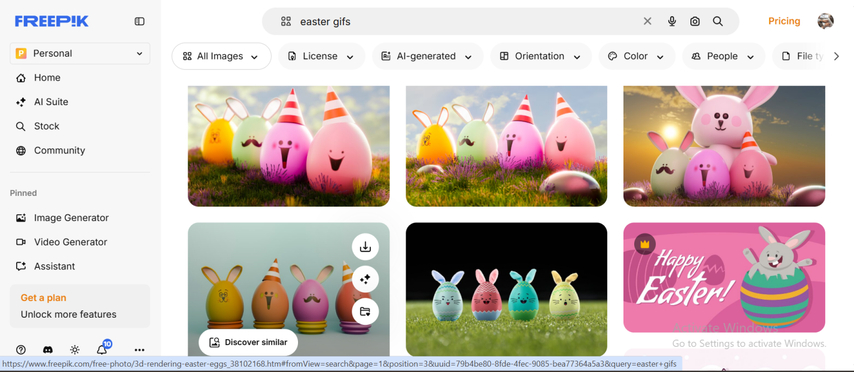
Task: Search by image using the camera icon
Action: (695, 21)
